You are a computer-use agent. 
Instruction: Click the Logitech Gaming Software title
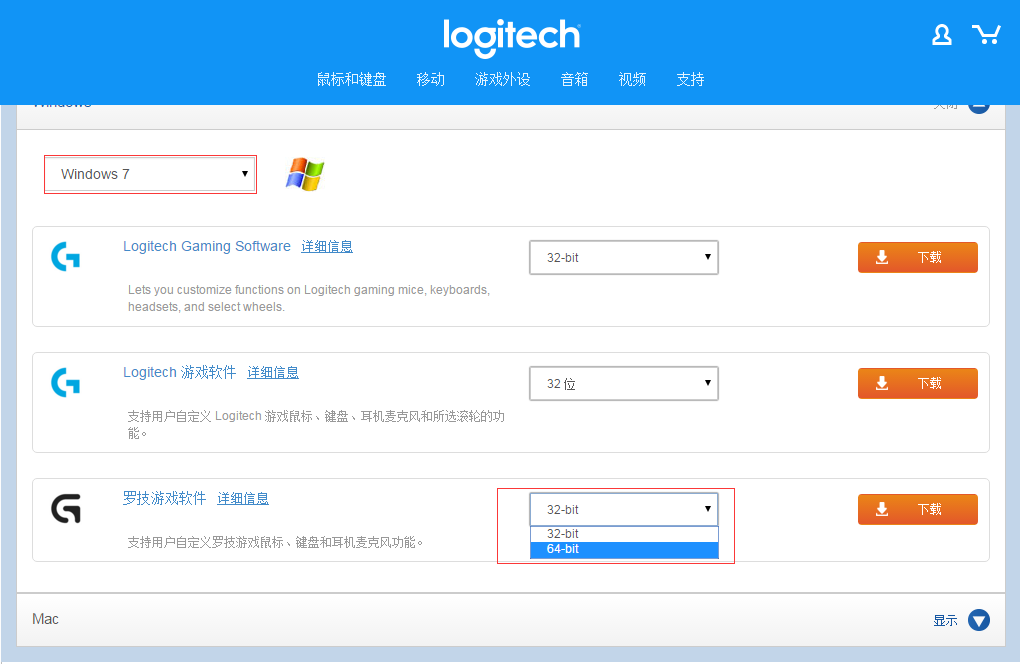pos(207,246)
